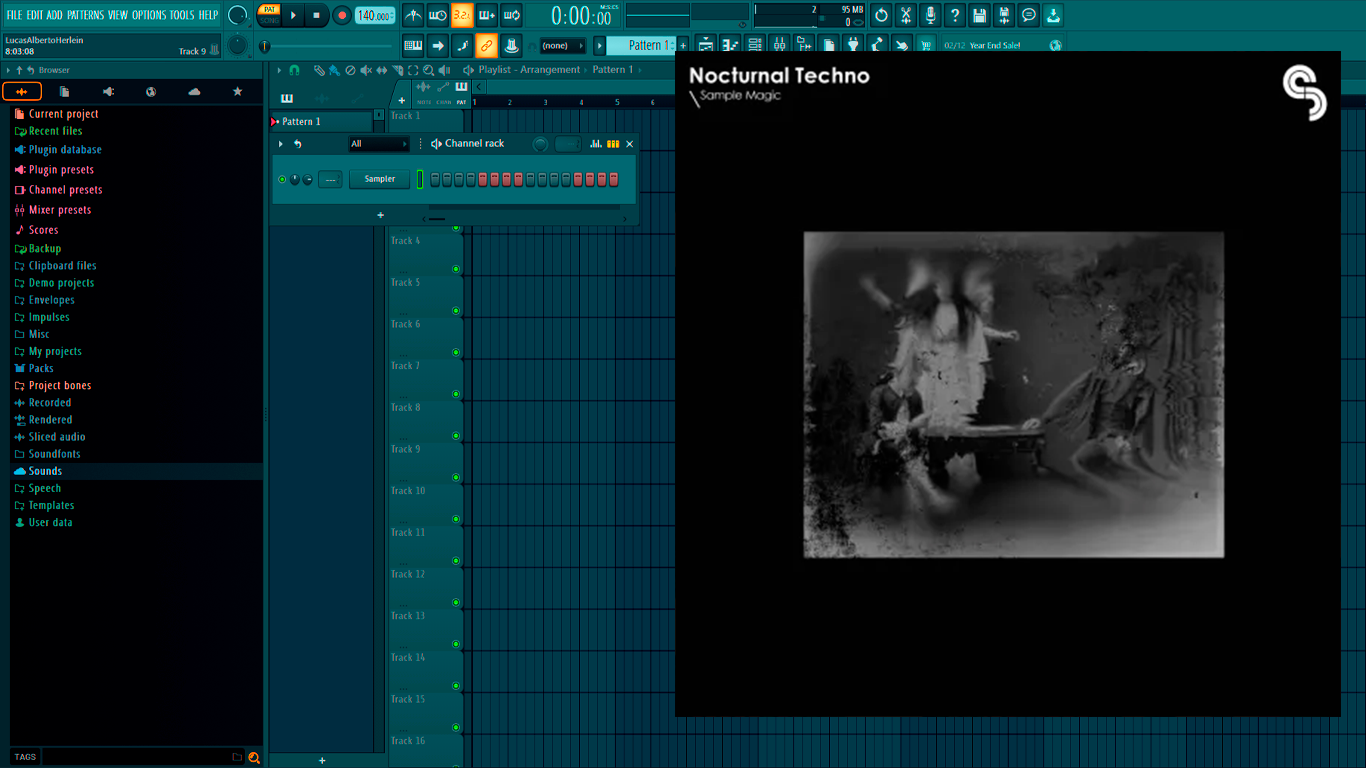Screen dimensions: 1366x768
Task: Click the wait-for-input icon next to the metronome
Action: click(x=438, y=16)
